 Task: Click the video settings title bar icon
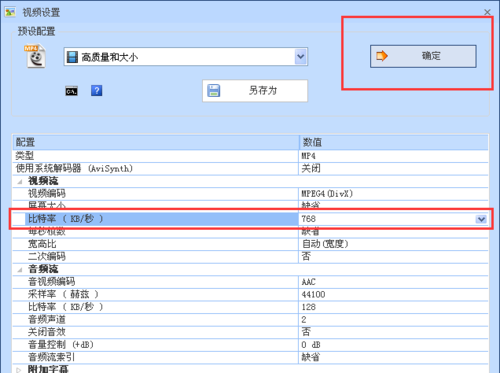point(10,12)
